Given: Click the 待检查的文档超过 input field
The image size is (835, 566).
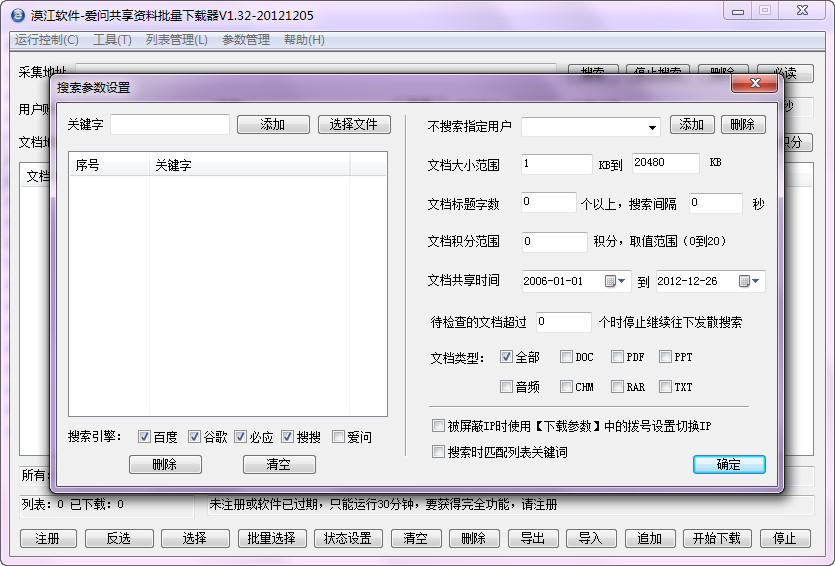Looking at the screenshot, I should click(x=563, y=322).
